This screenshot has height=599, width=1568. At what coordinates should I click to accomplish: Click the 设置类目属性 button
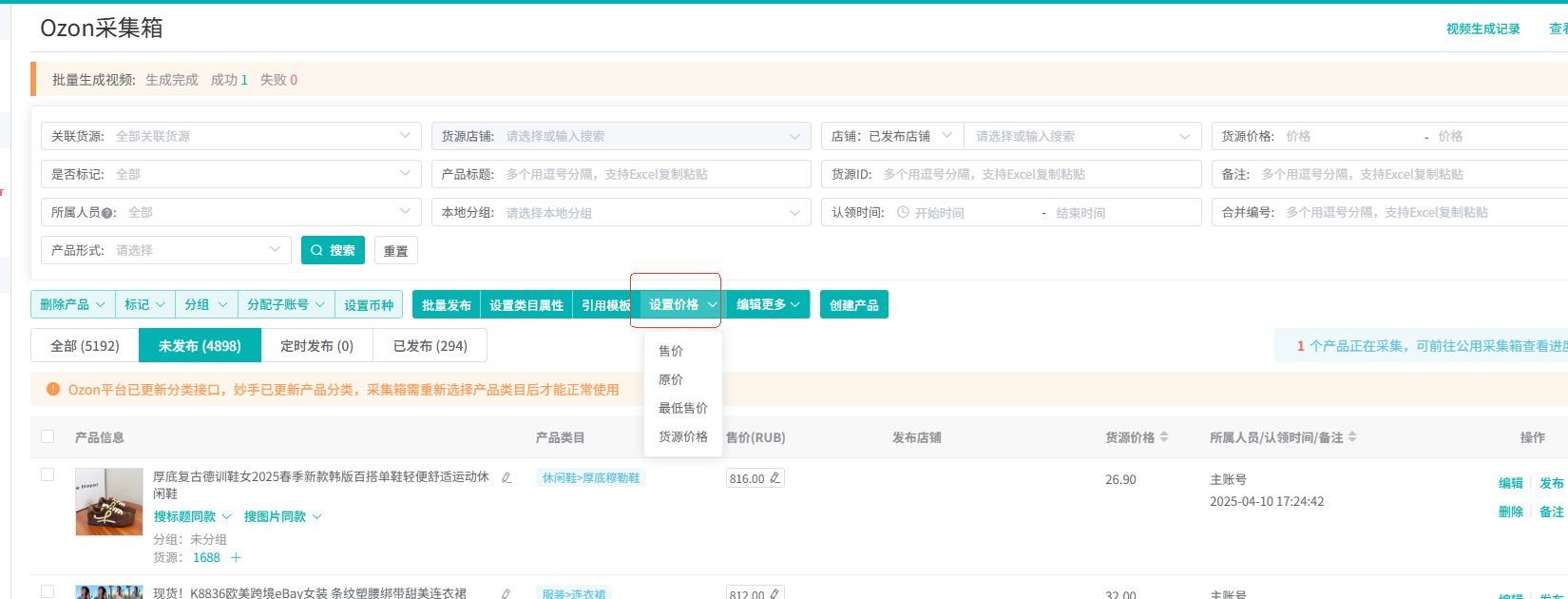coord(526,304)
